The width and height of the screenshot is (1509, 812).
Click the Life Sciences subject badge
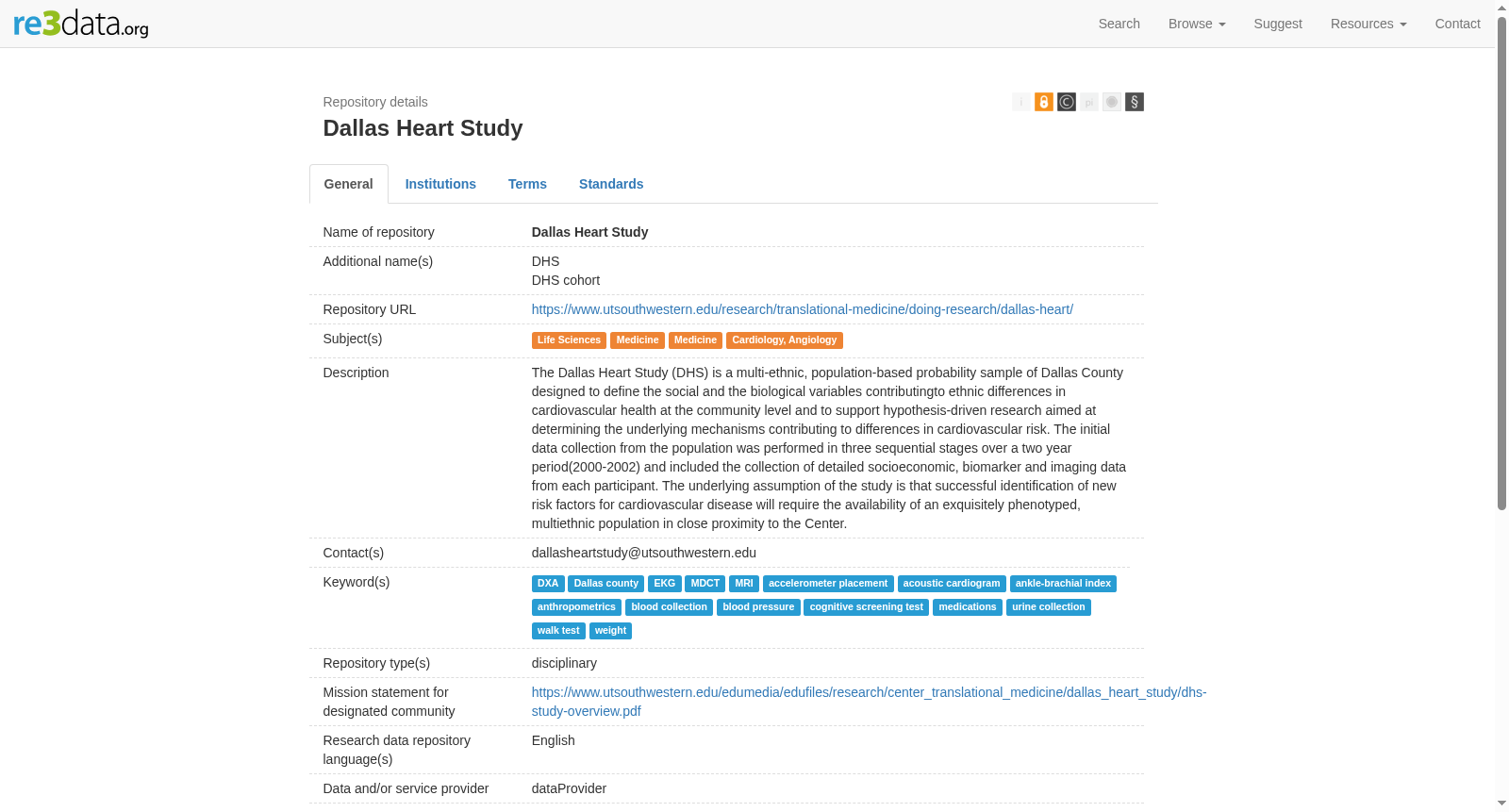[x=569, y=340]
